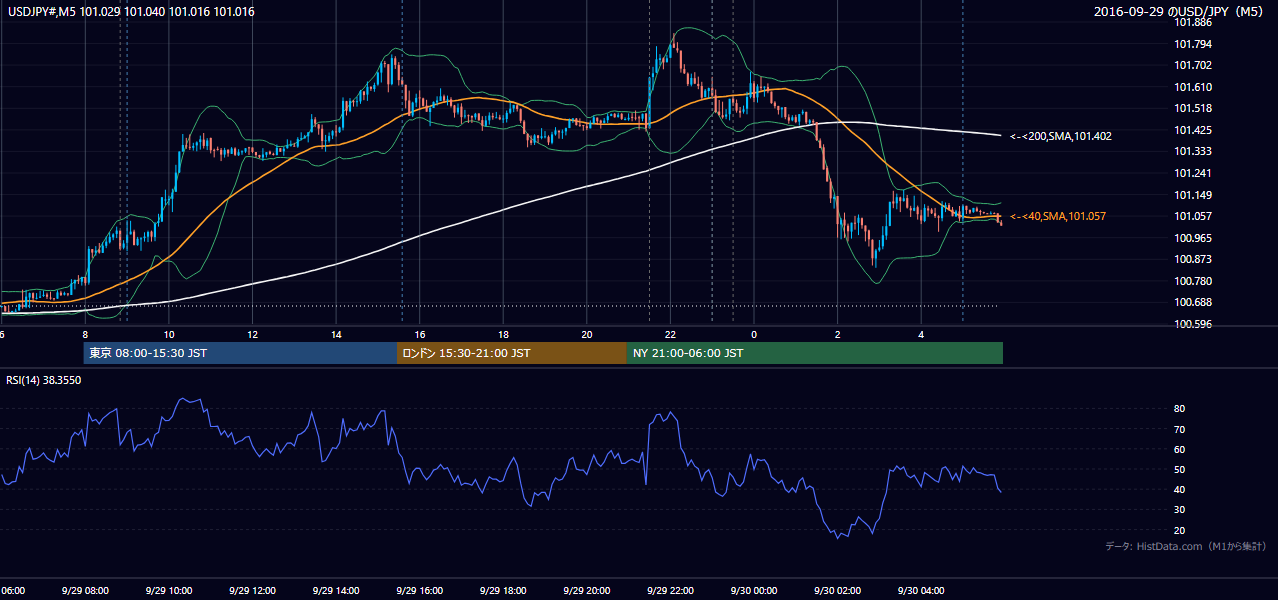
Task: Click price level 101.425 on axis
Action: [x=1193, y=130]
